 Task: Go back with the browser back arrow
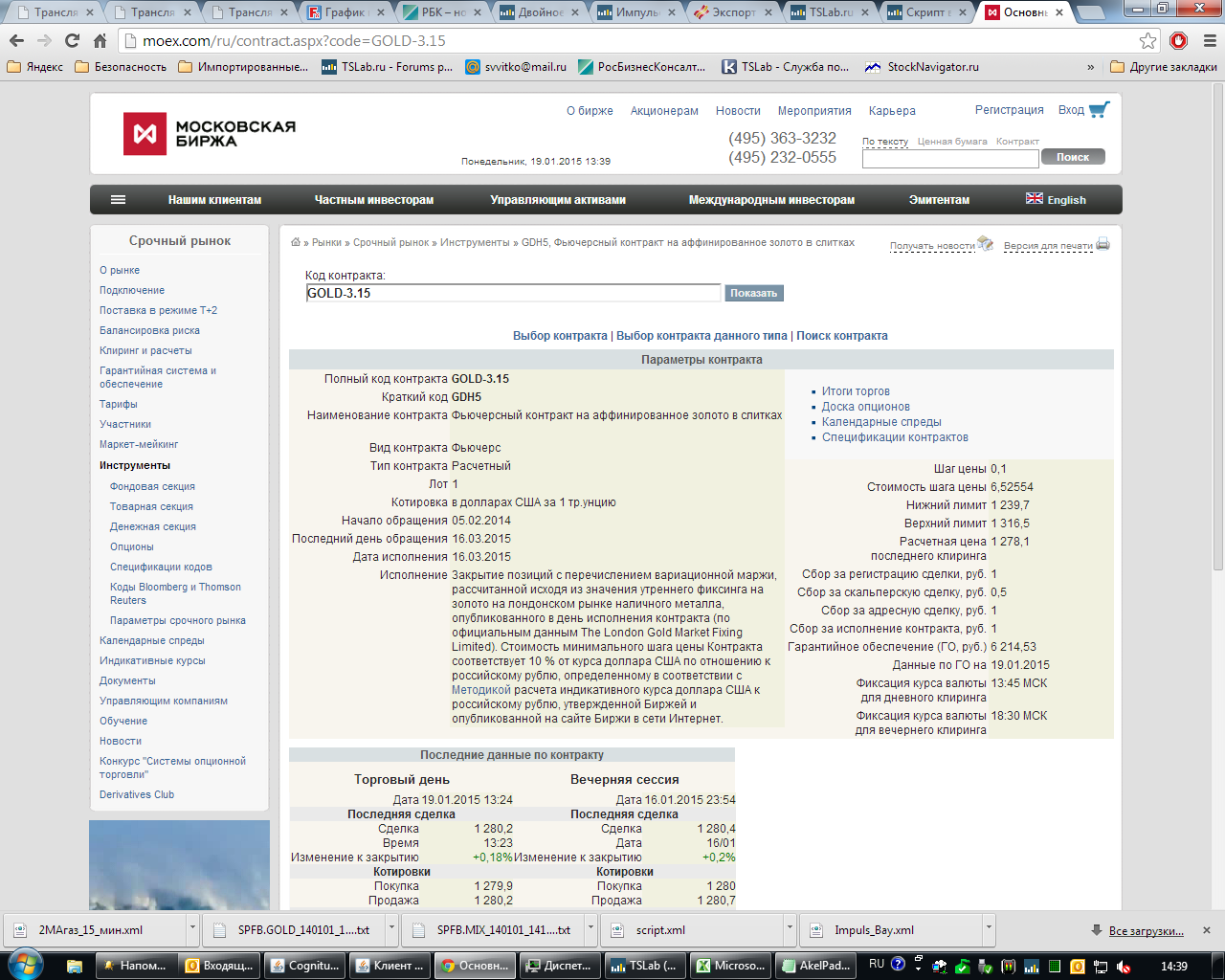(16, 40)
